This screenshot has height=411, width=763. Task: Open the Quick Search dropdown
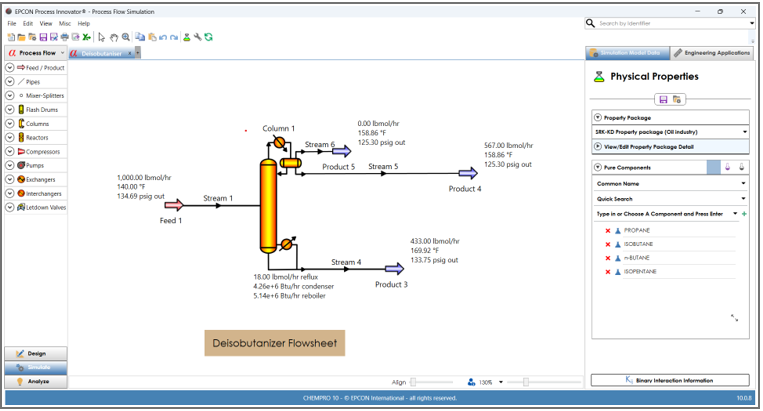(x=743, y=198)
